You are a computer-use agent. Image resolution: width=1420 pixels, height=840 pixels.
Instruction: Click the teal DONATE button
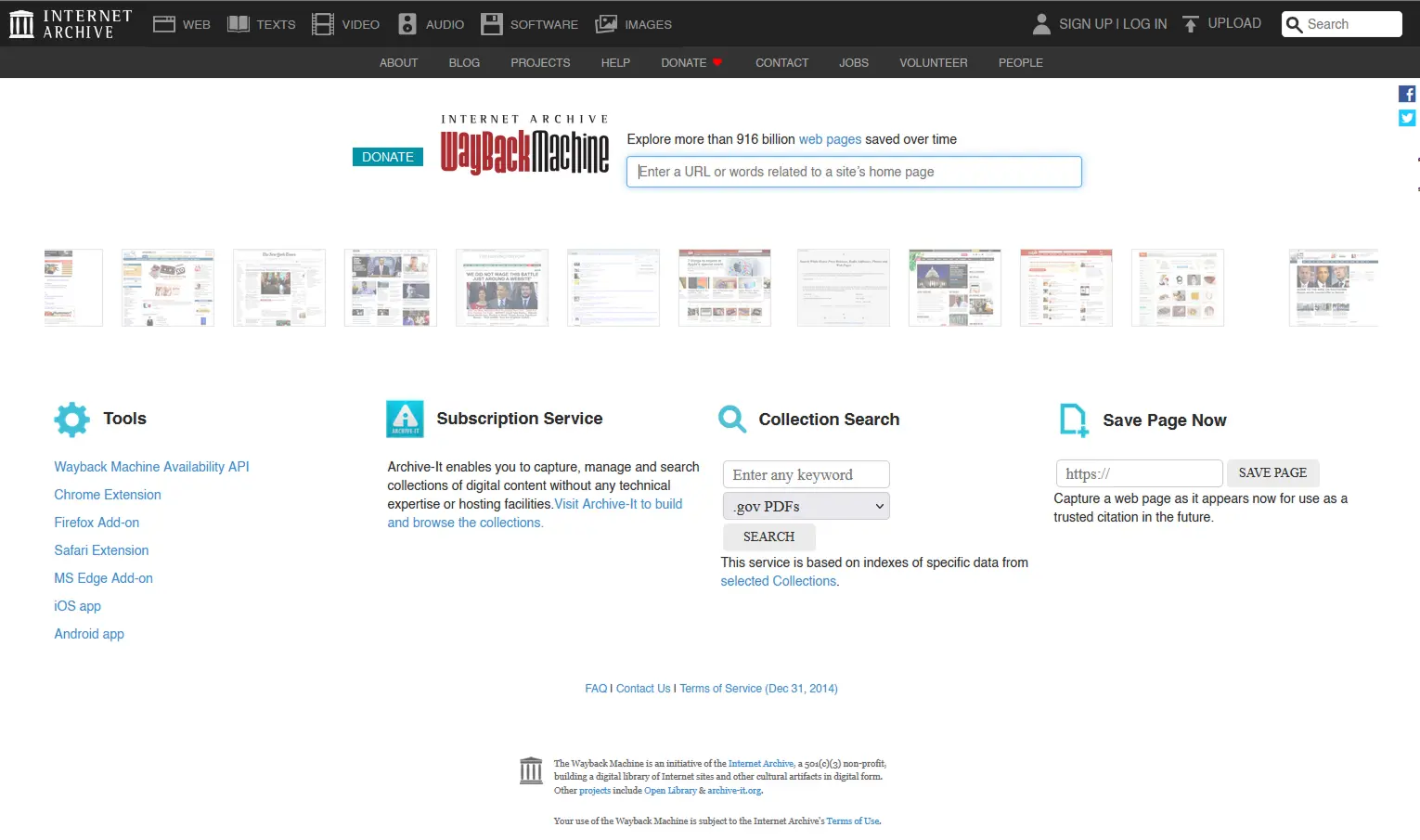(388, 157)
